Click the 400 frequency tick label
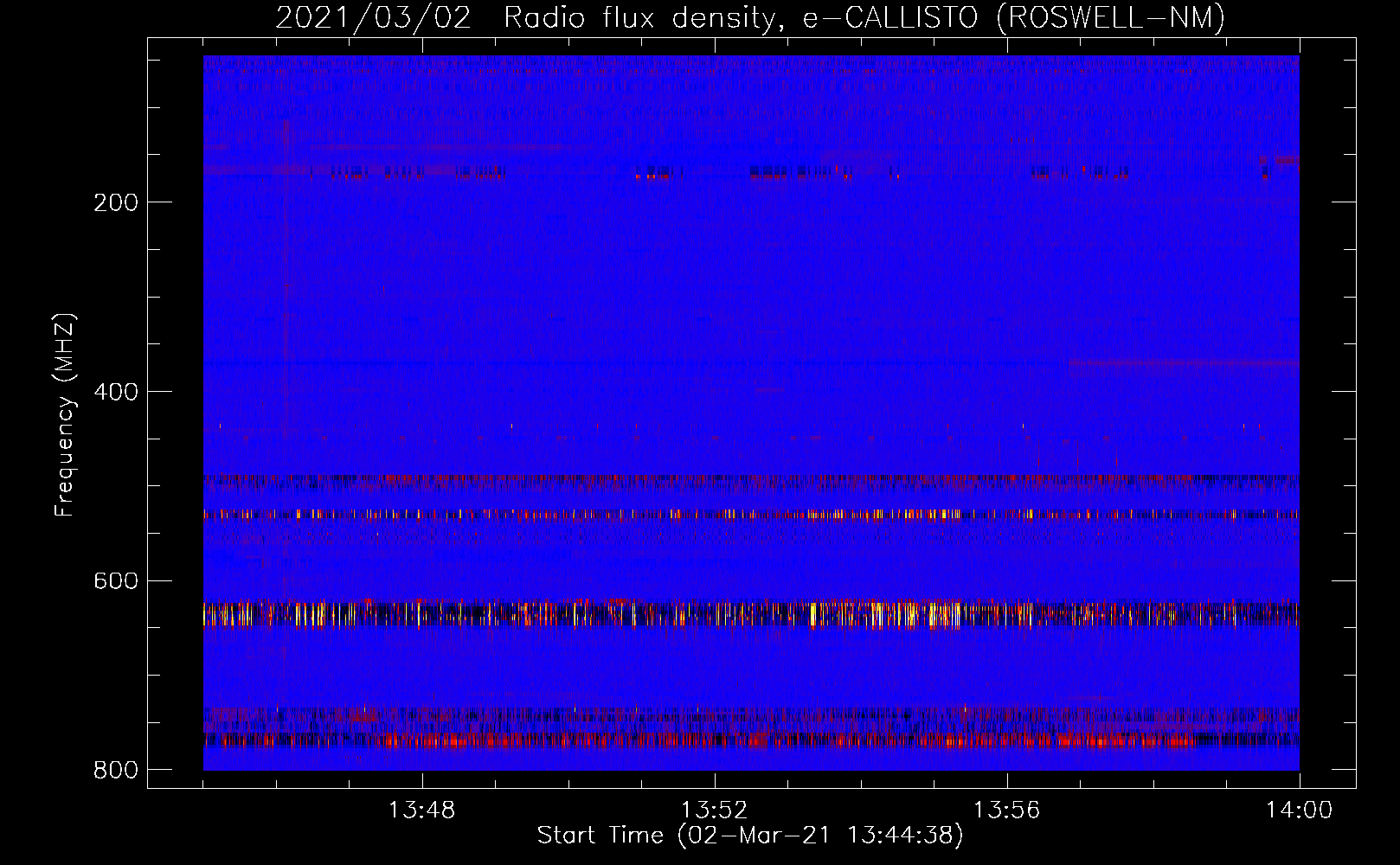This screenshot has width=1400, height=865. [116, 392]
